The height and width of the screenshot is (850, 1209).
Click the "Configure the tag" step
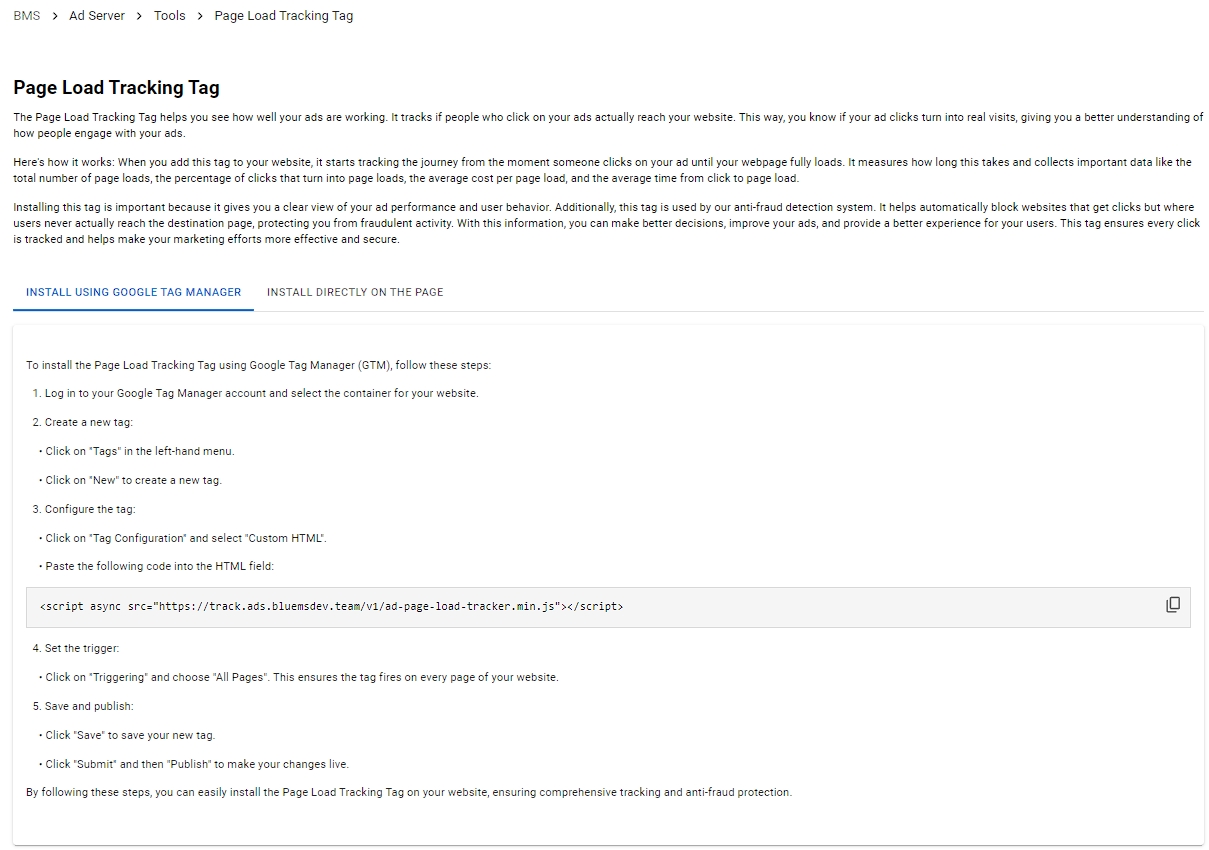point(90,509)
